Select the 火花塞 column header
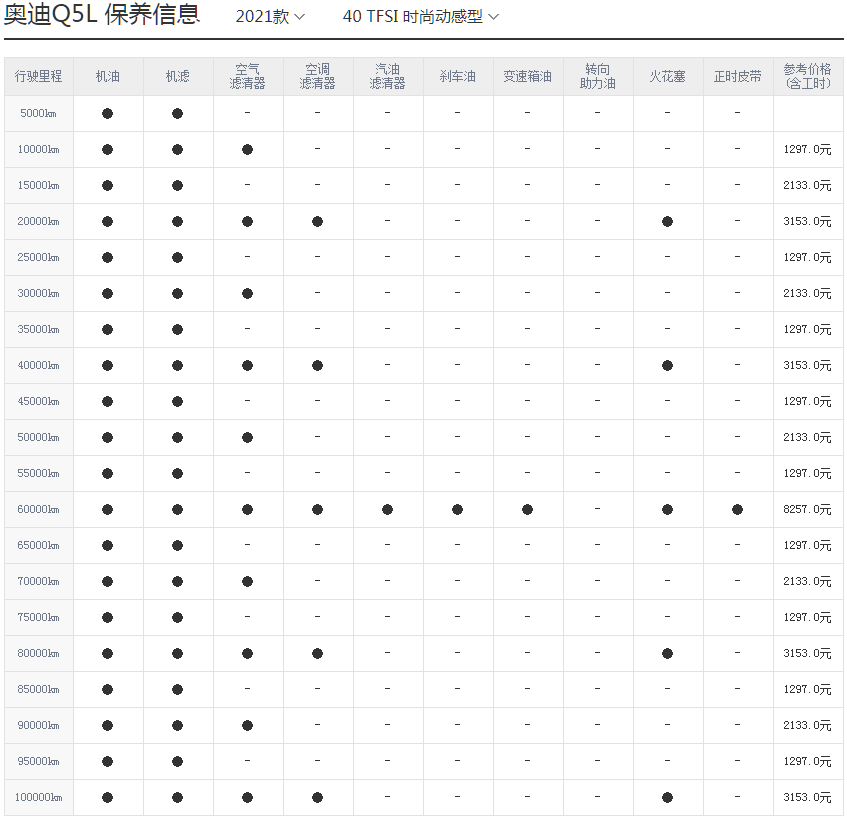Image resolution: width=847 pixels, height=821 pixels. [x=668, y=77]
